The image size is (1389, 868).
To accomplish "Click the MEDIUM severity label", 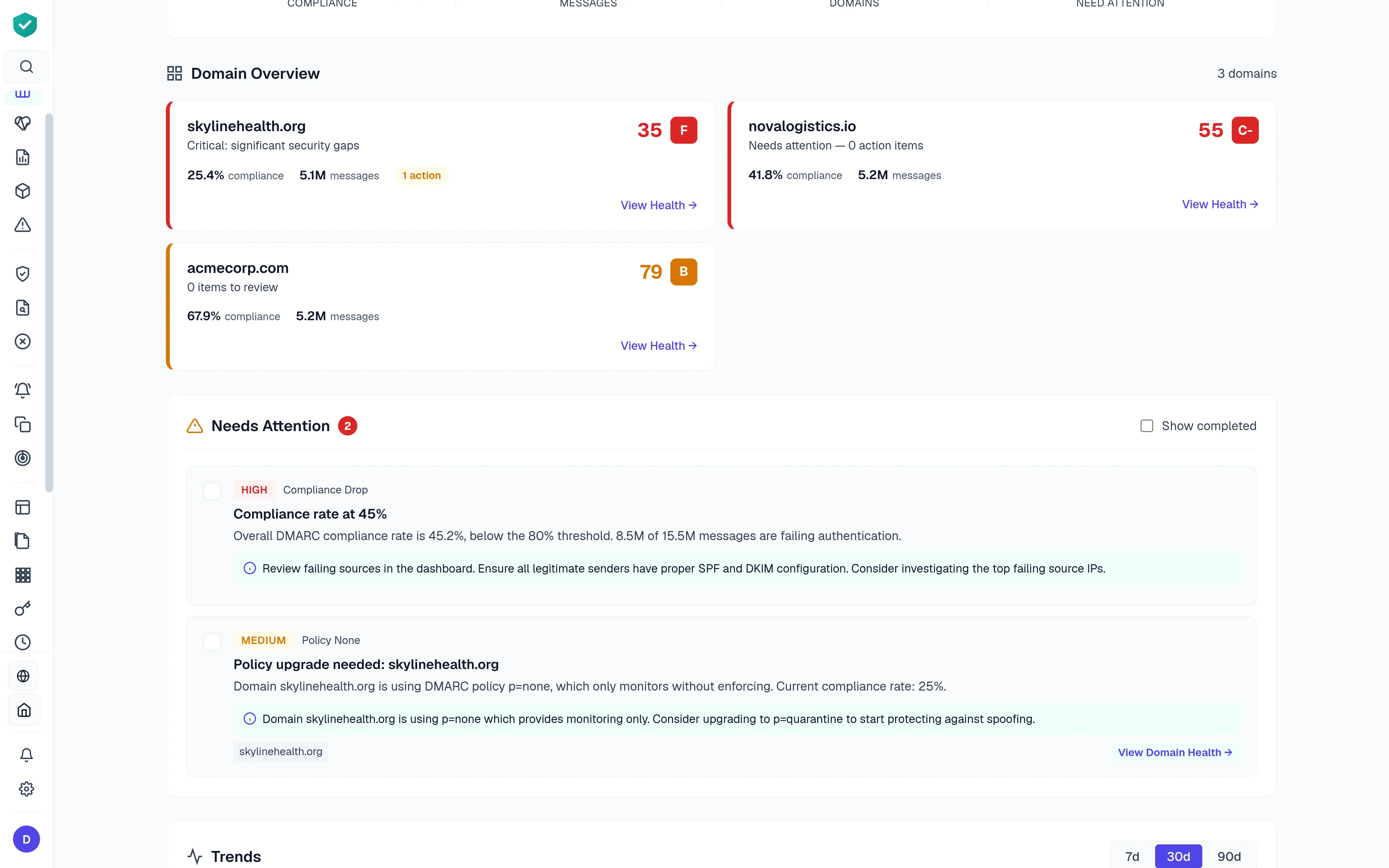I will (x=263, y=640).
